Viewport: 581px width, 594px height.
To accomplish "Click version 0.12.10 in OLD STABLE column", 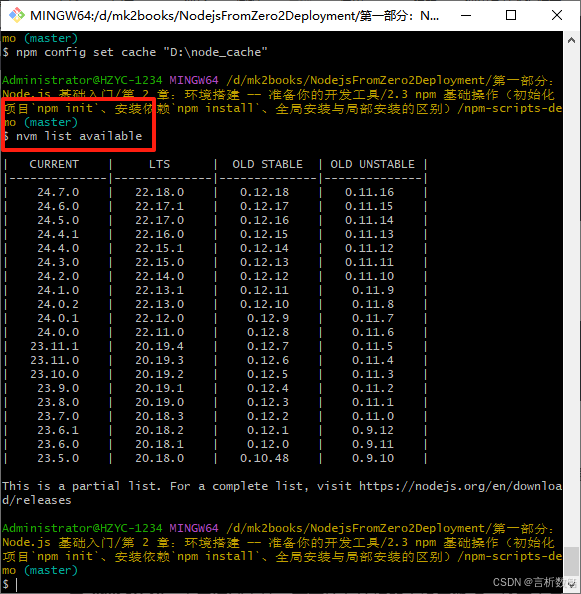I will [264, 304].
